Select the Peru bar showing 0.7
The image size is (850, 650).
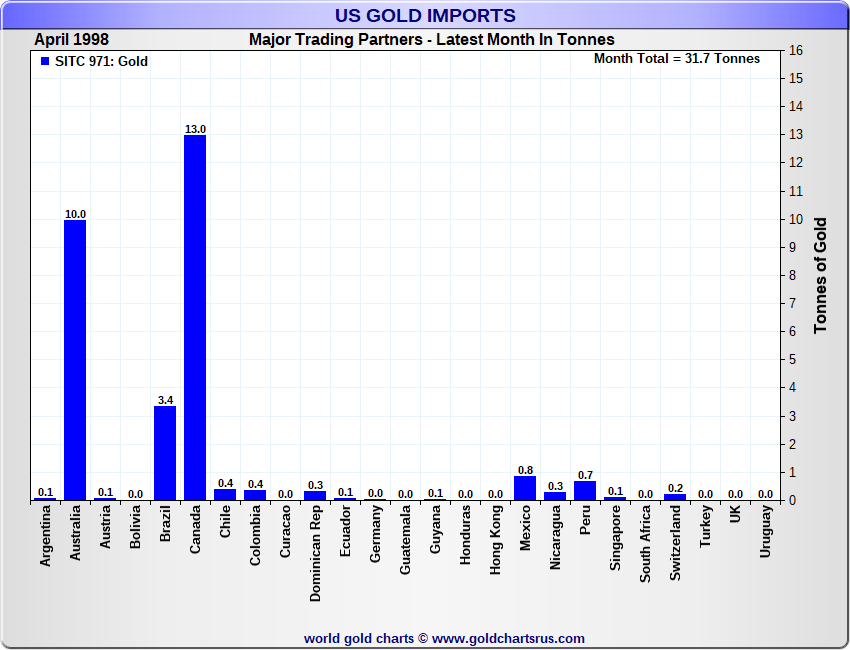pyautogui.click(x=585, y=490)
